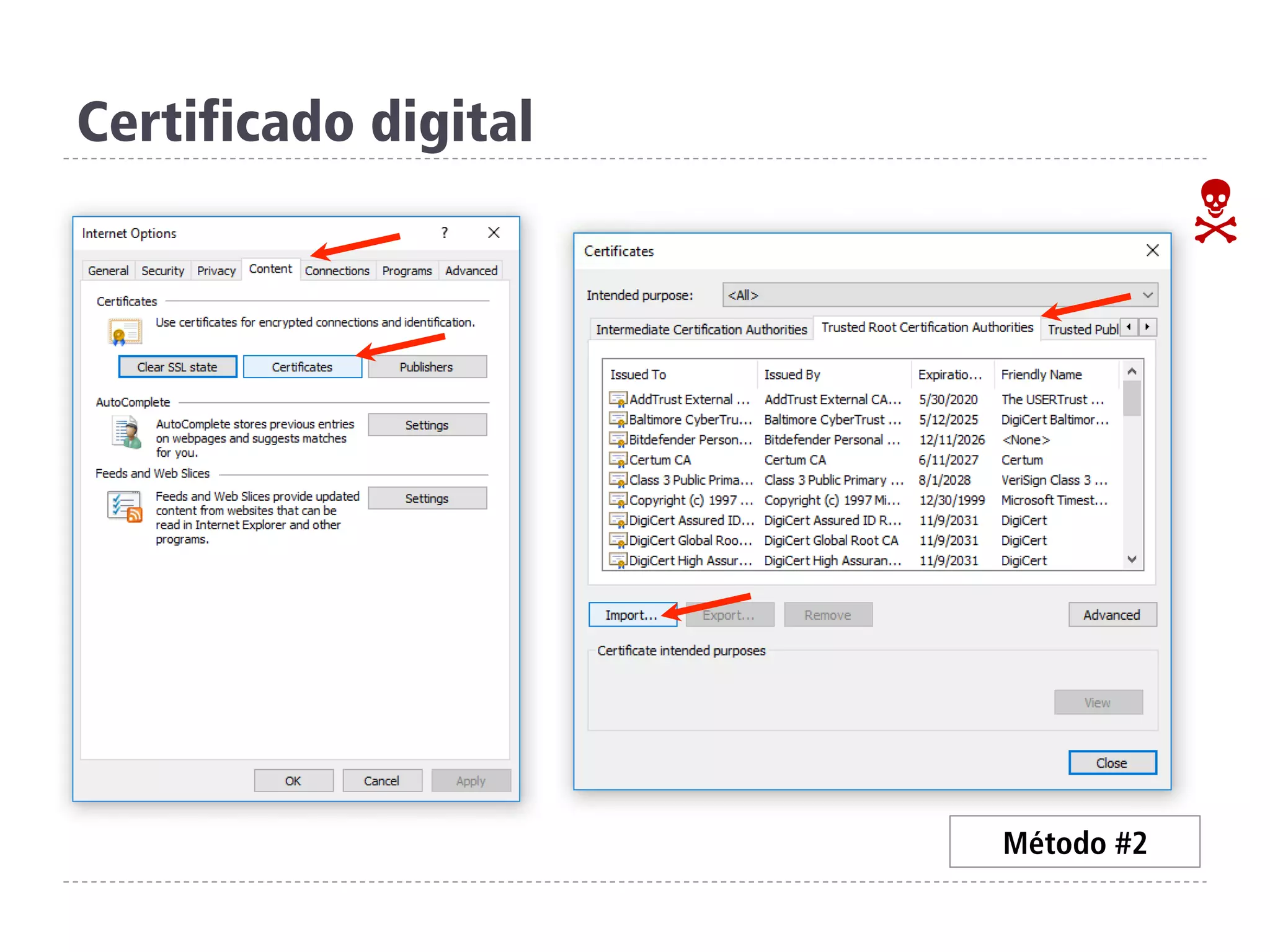
Task: Click the Copyright (c) 1997 certificate icon
Action: click(618, 500)
